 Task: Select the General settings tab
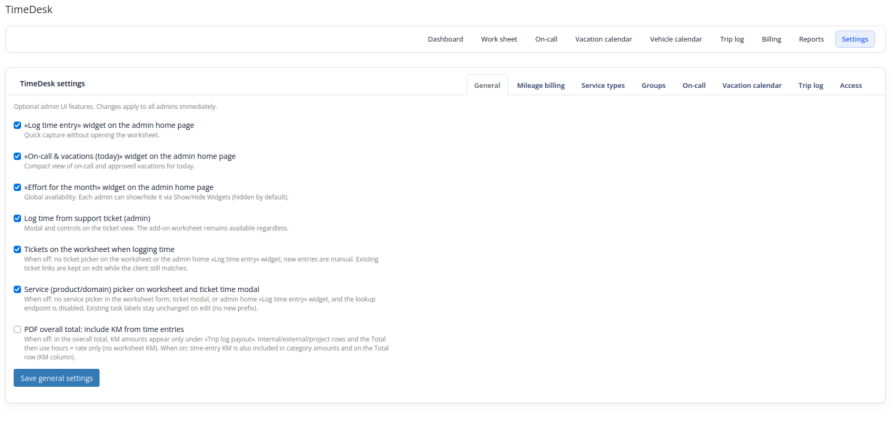[x=487, y=85]
